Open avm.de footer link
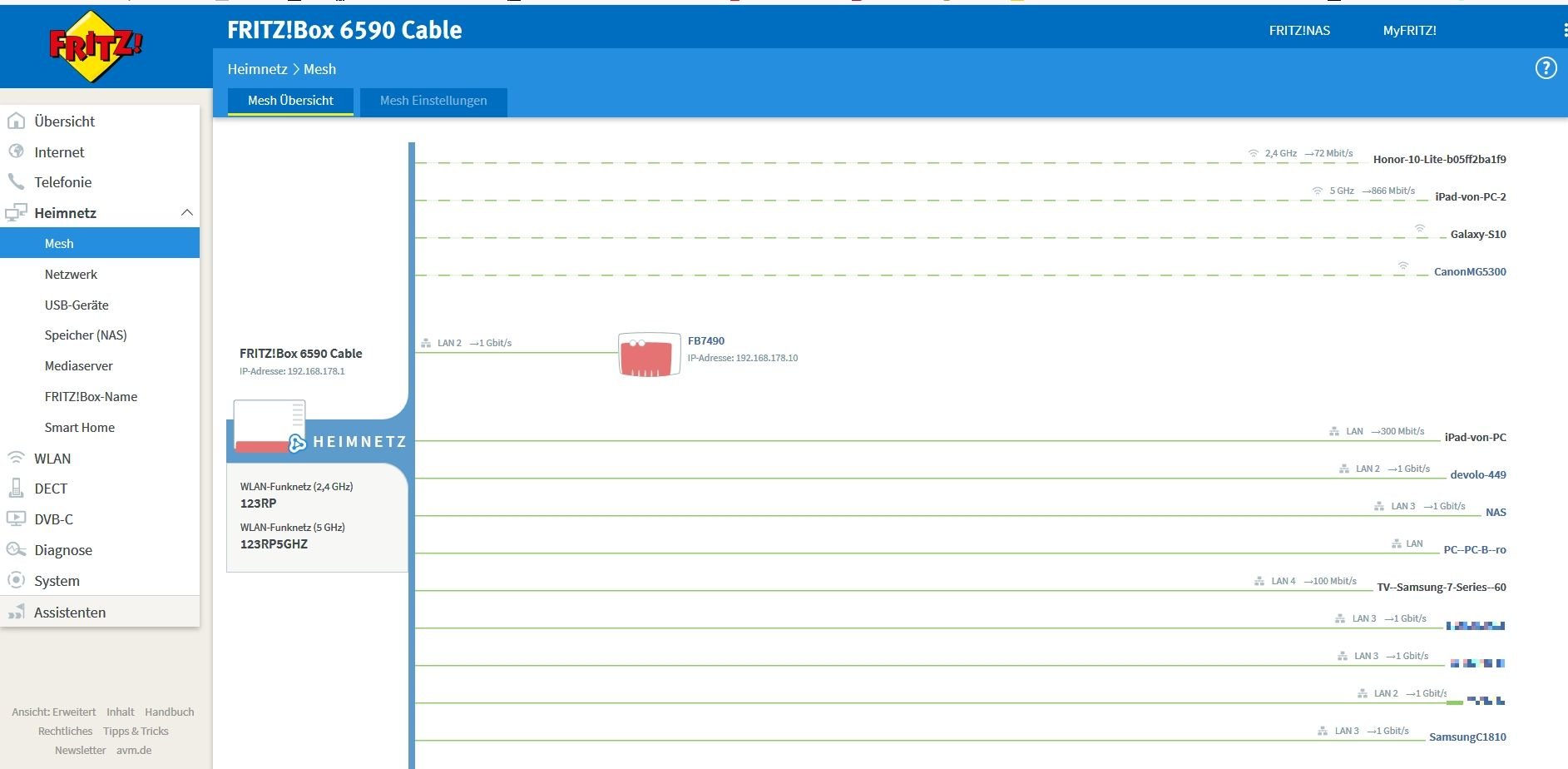 pos(134,750)
